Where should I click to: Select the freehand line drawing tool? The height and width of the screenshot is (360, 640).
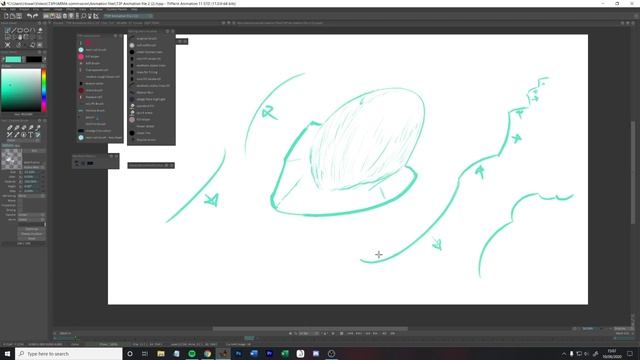7,30
